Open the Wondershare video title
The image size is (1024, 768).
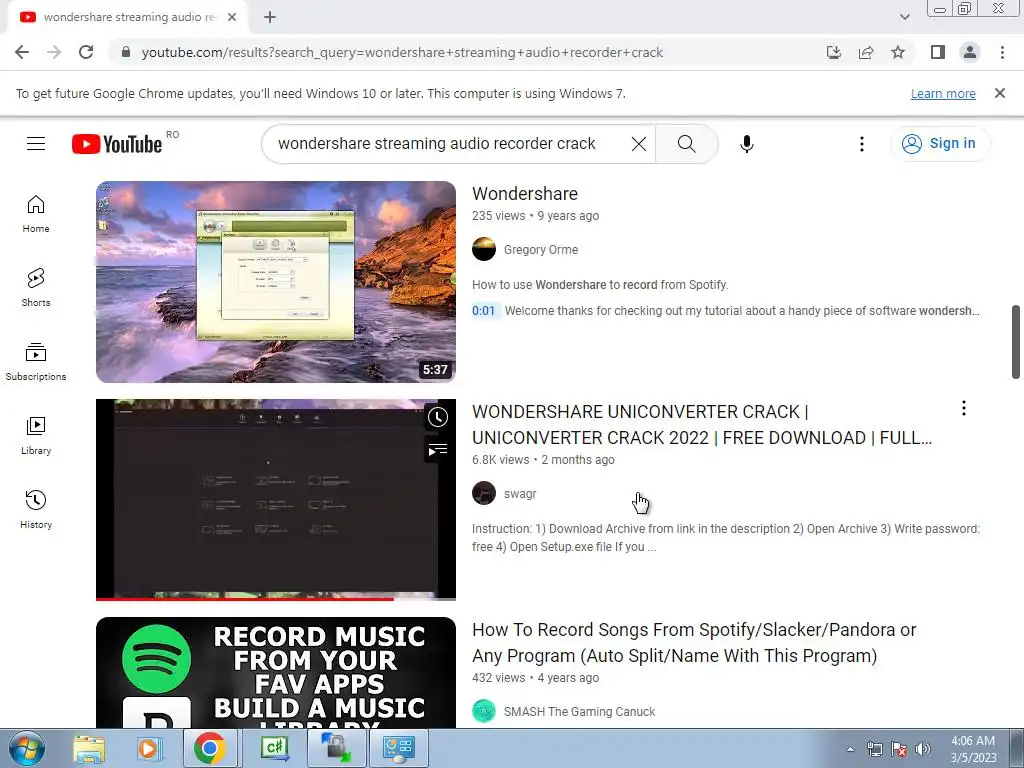(524, 194)
